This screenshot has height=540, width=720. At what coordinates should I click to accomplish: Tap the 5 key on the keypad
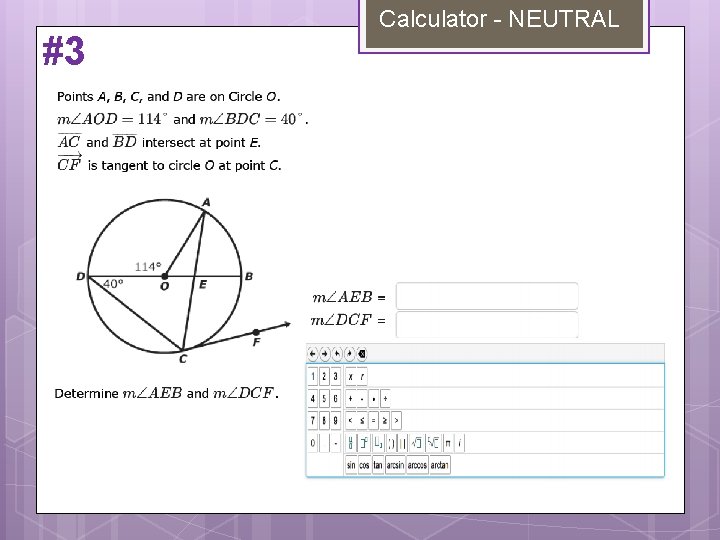pos(324,399)
